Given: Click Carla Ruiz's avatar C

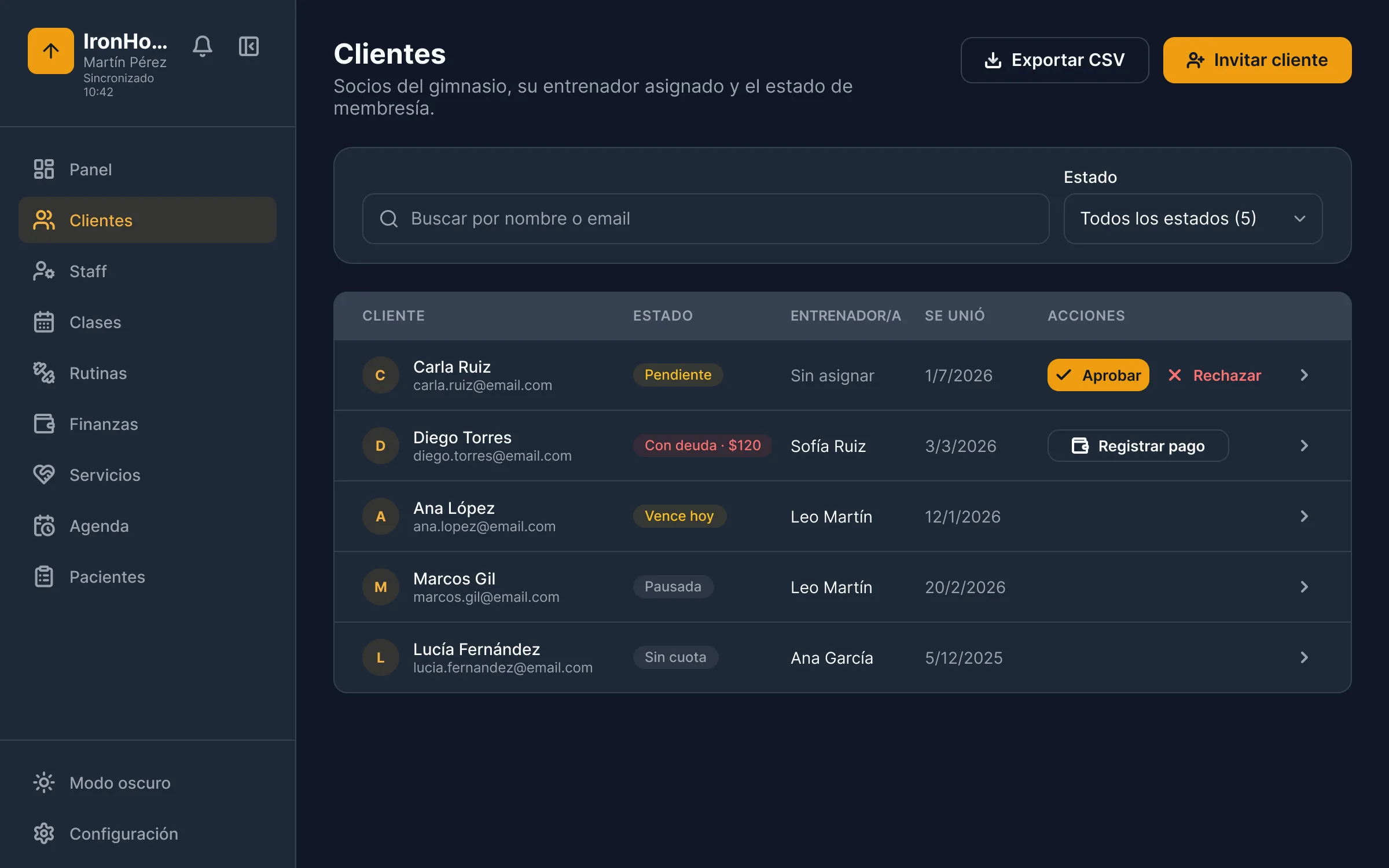Looking at the screenshot, I should pyautogui.click(x=380, y=375).
